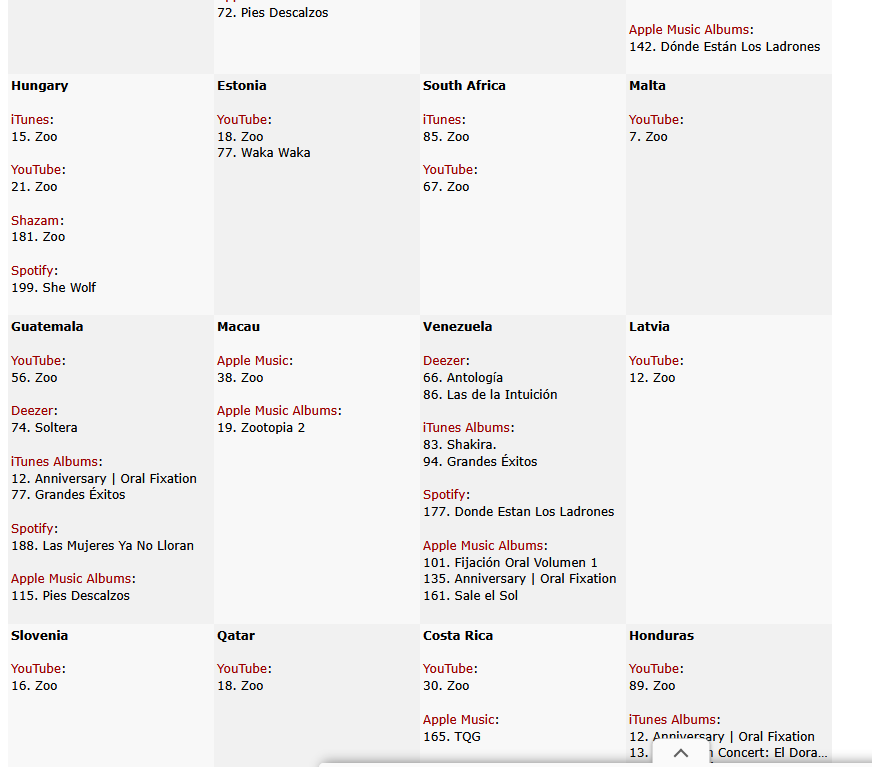Click the Apple Music link under Macau
The height and width of the screenshot is (767, 872).
tap(253, 360)
